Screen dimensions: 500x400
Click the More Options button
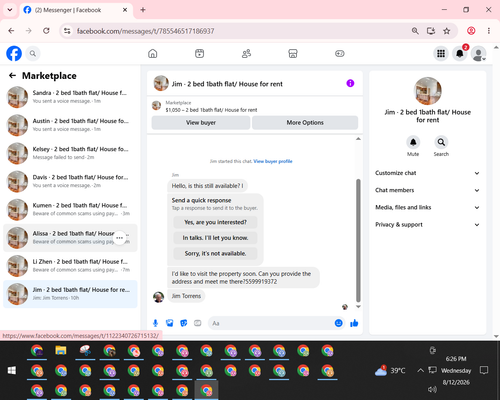point(305,123)
